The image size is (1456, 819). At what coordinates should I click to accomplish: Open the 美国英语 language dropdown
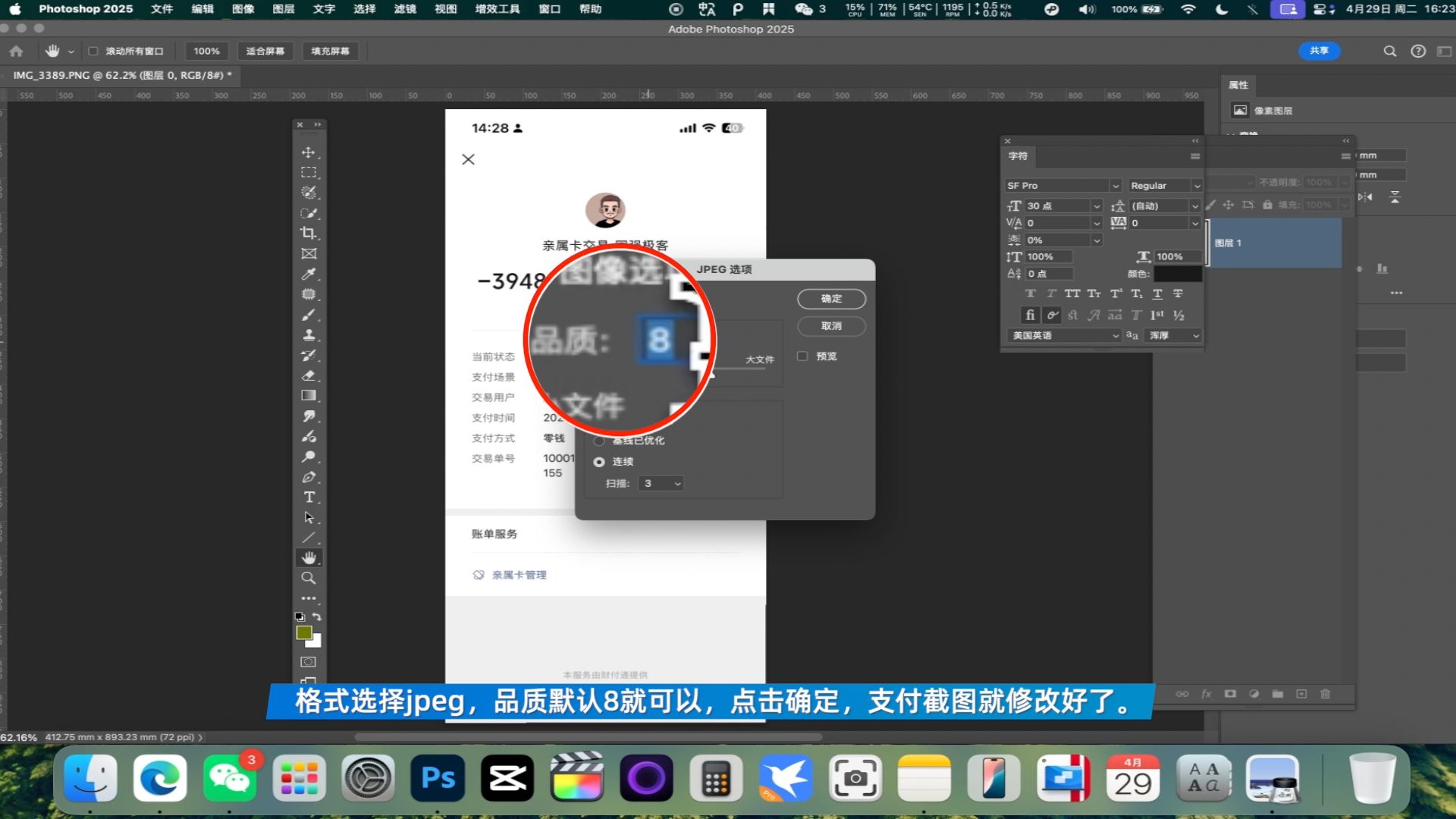1065,335
